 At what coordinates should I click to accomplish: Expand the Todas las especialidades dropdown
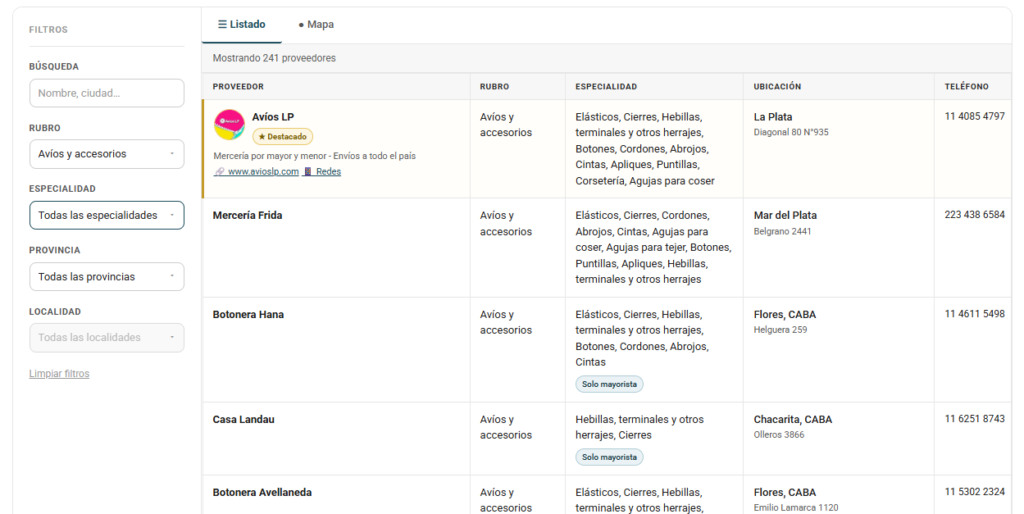point(106,216)
